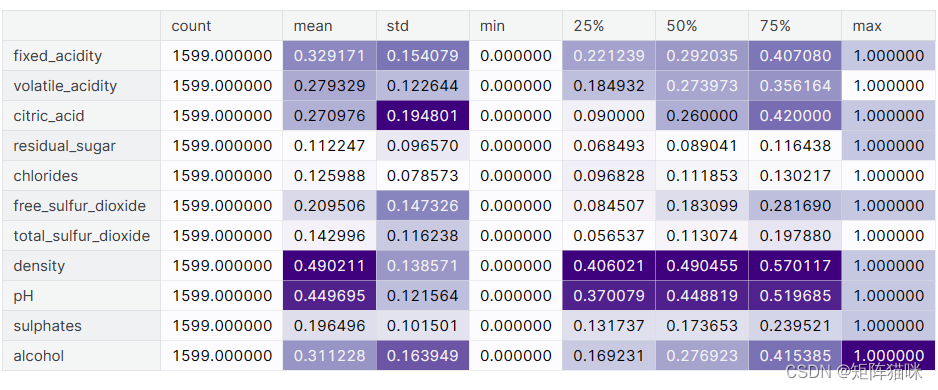Viewport: 938px width, 390px height.
Task: Click the 0.415385 cell
Action: (x=795, y=355)
